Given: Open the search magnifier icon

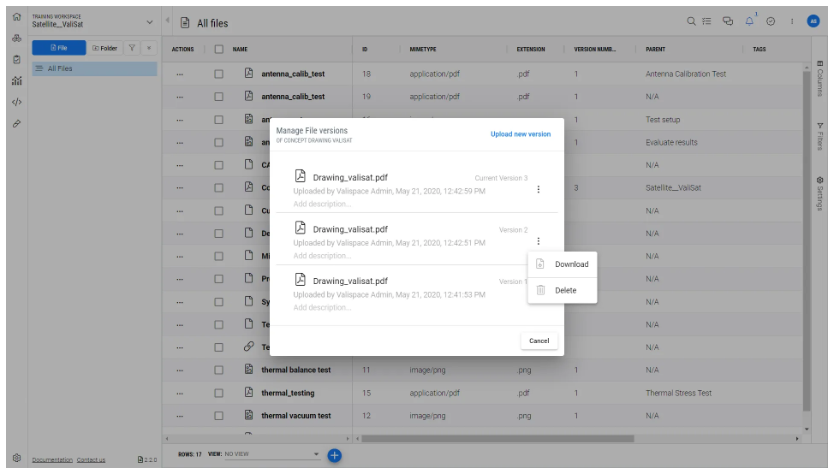Looking at the screenshot, I should pos(692,22).
